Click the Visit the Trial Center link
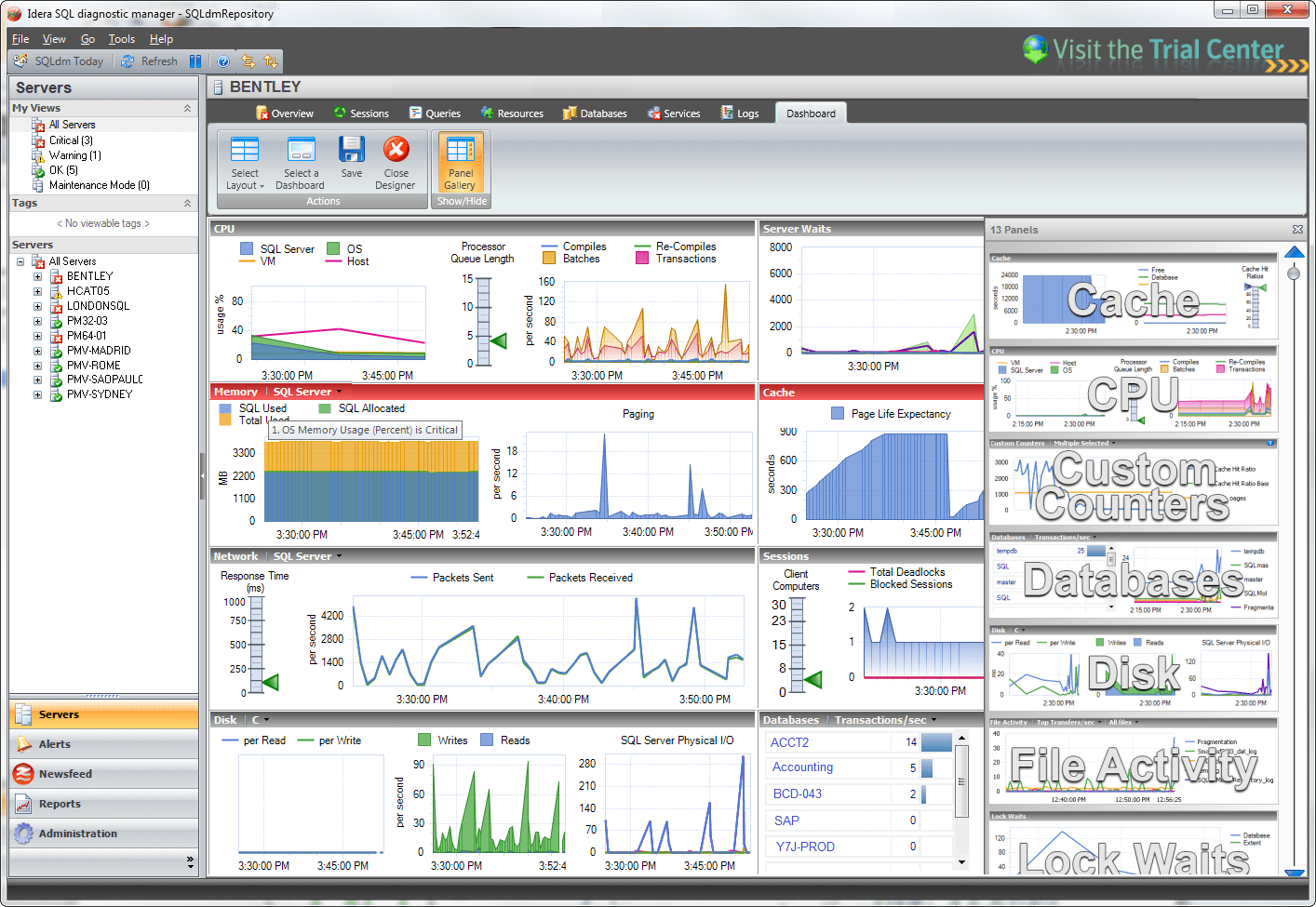 tap(1165, 50)
